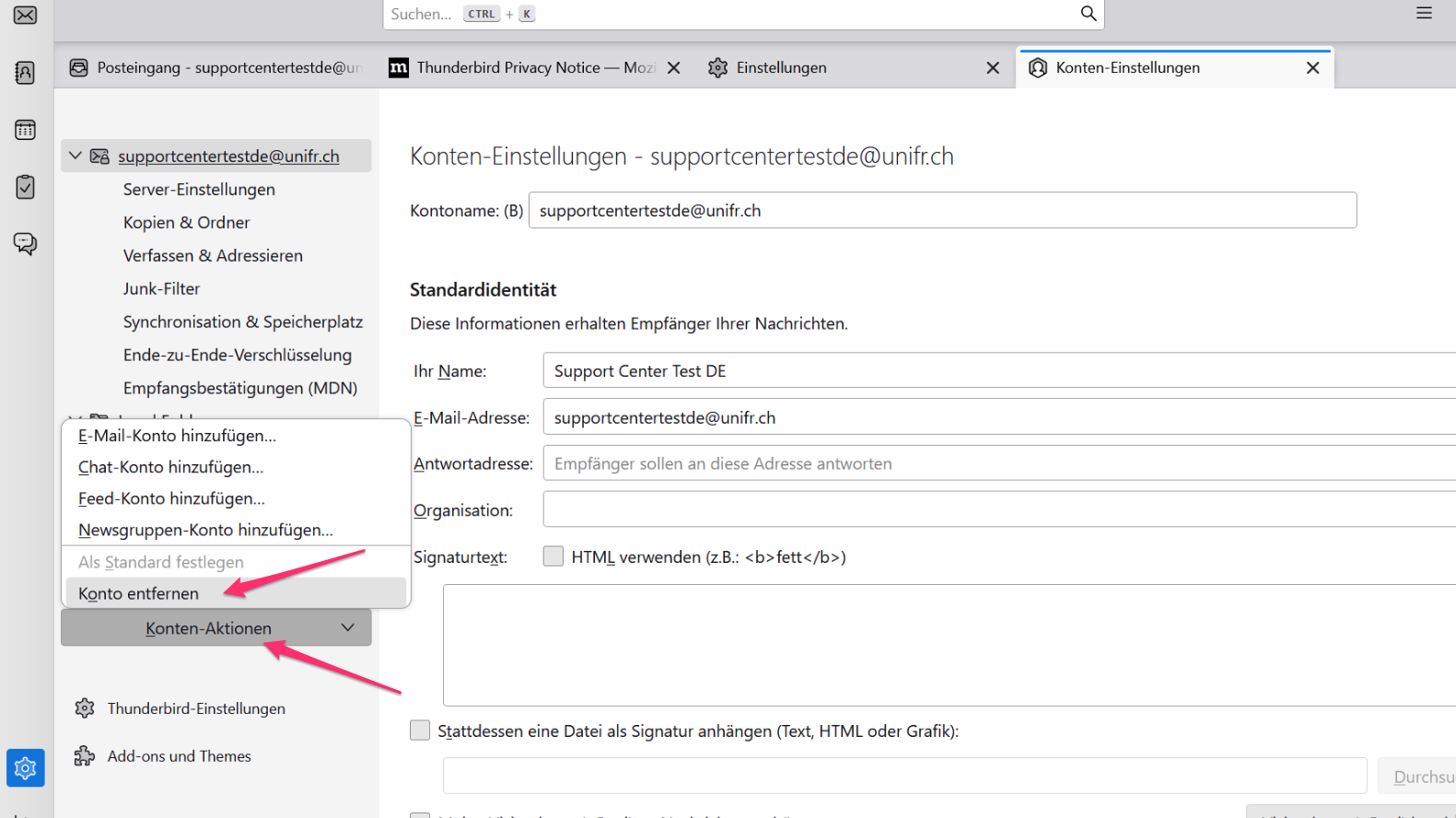Screen dimensions: 1456x818
Task: Toggle the Konten-Aktionen dropdown button
Action: pyautogui.click(x=216, y=628)
